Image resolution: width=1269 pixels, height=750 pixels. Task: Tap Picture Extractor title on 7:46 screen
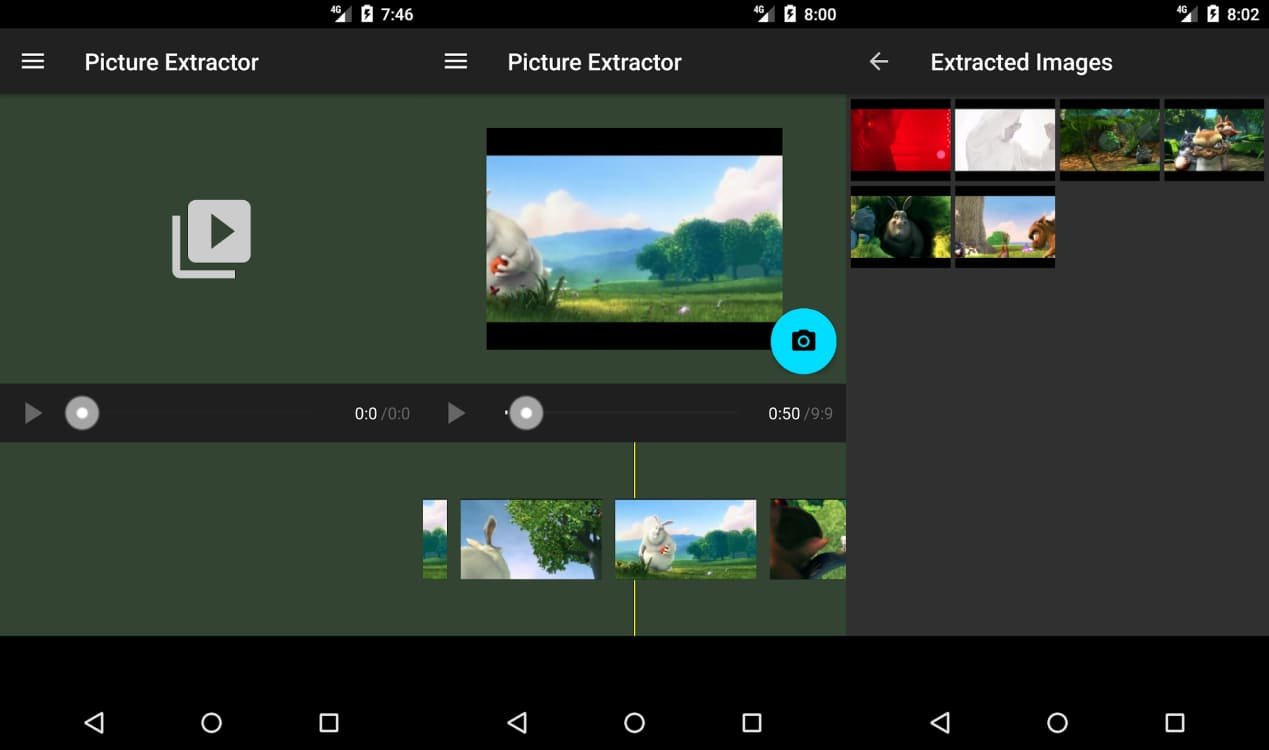coord(171,62)
